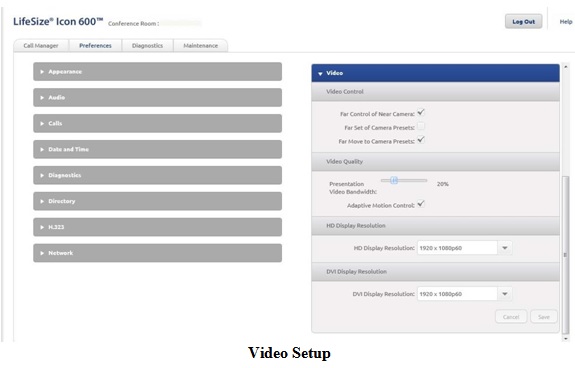The height and width of the screenshot is (368, 575).
Task: Toggle Adaptive Motion Control checkbox
Action: tap(421, 204)
